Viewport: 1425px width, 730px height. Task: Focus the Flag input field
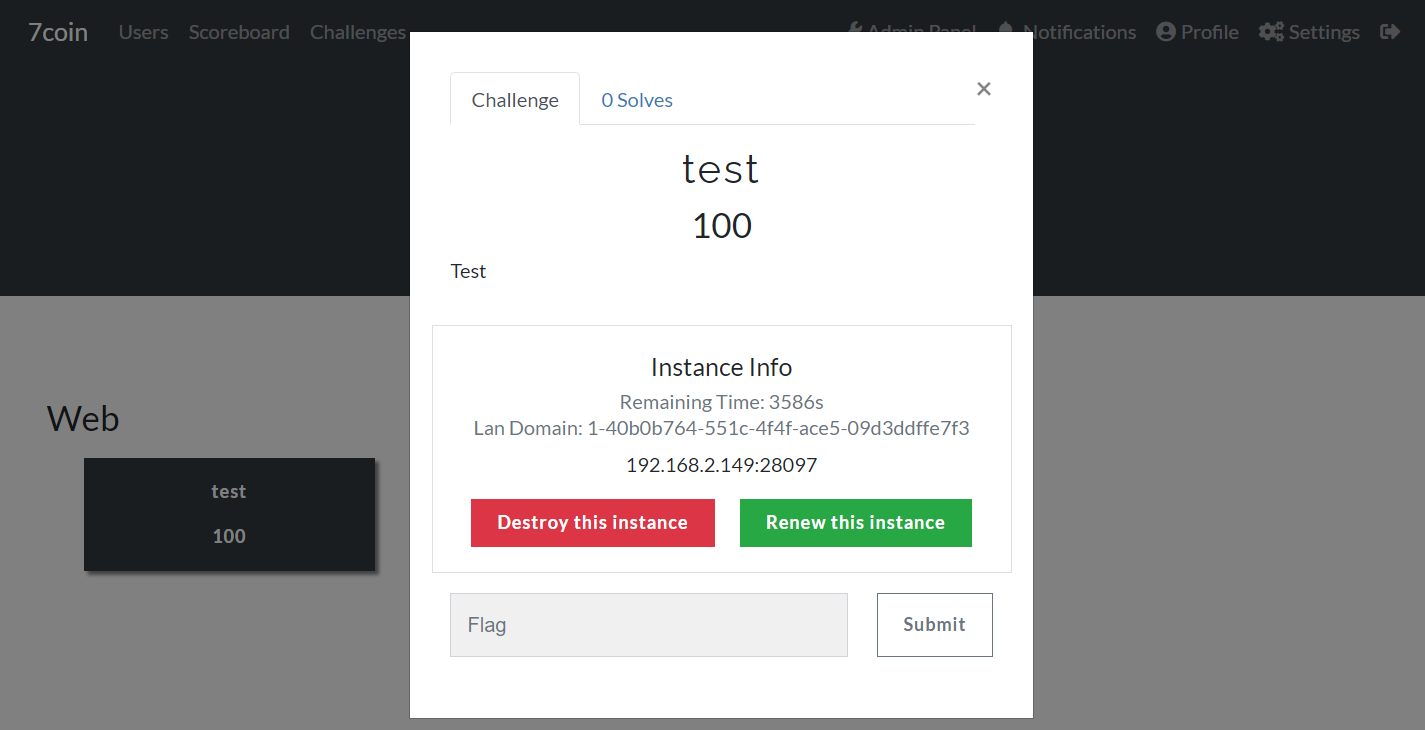(x=649, y=625)
